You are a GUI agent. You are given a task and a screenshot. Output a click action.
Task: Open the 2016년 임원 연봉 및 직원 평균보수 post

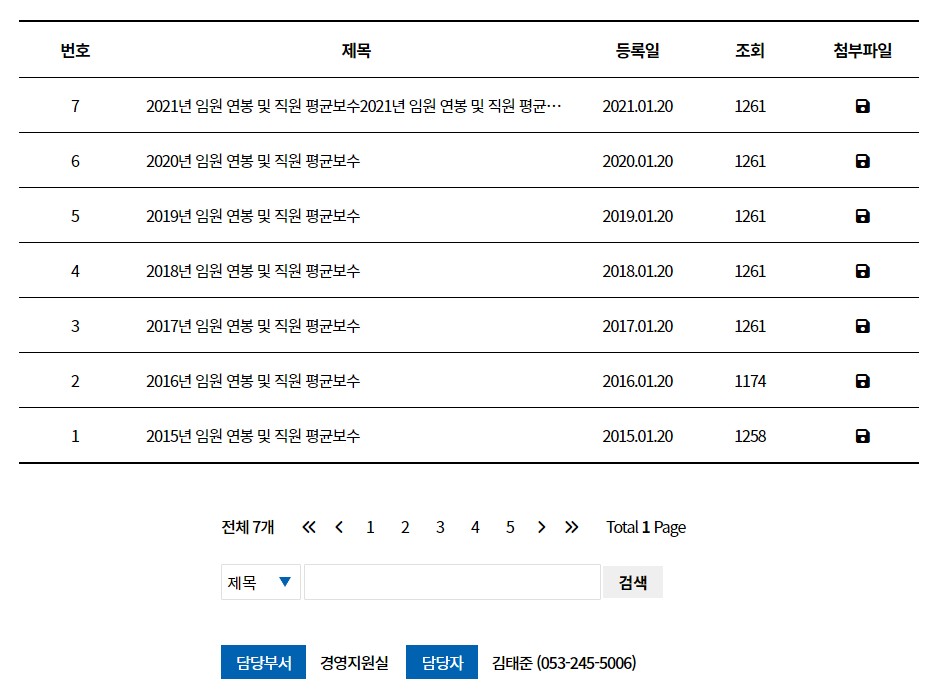pos(253,381)
